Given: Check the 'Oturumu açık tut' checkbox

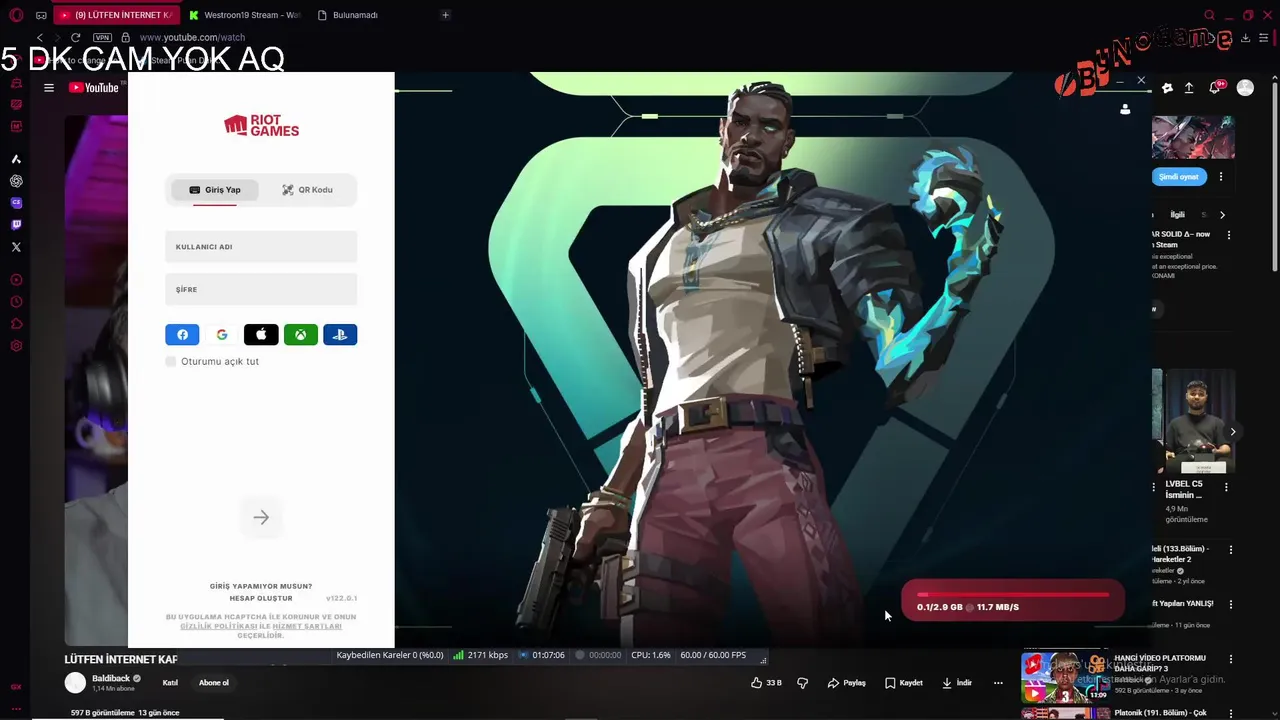Looking at the screenshot, I should (x=171, y=361).
